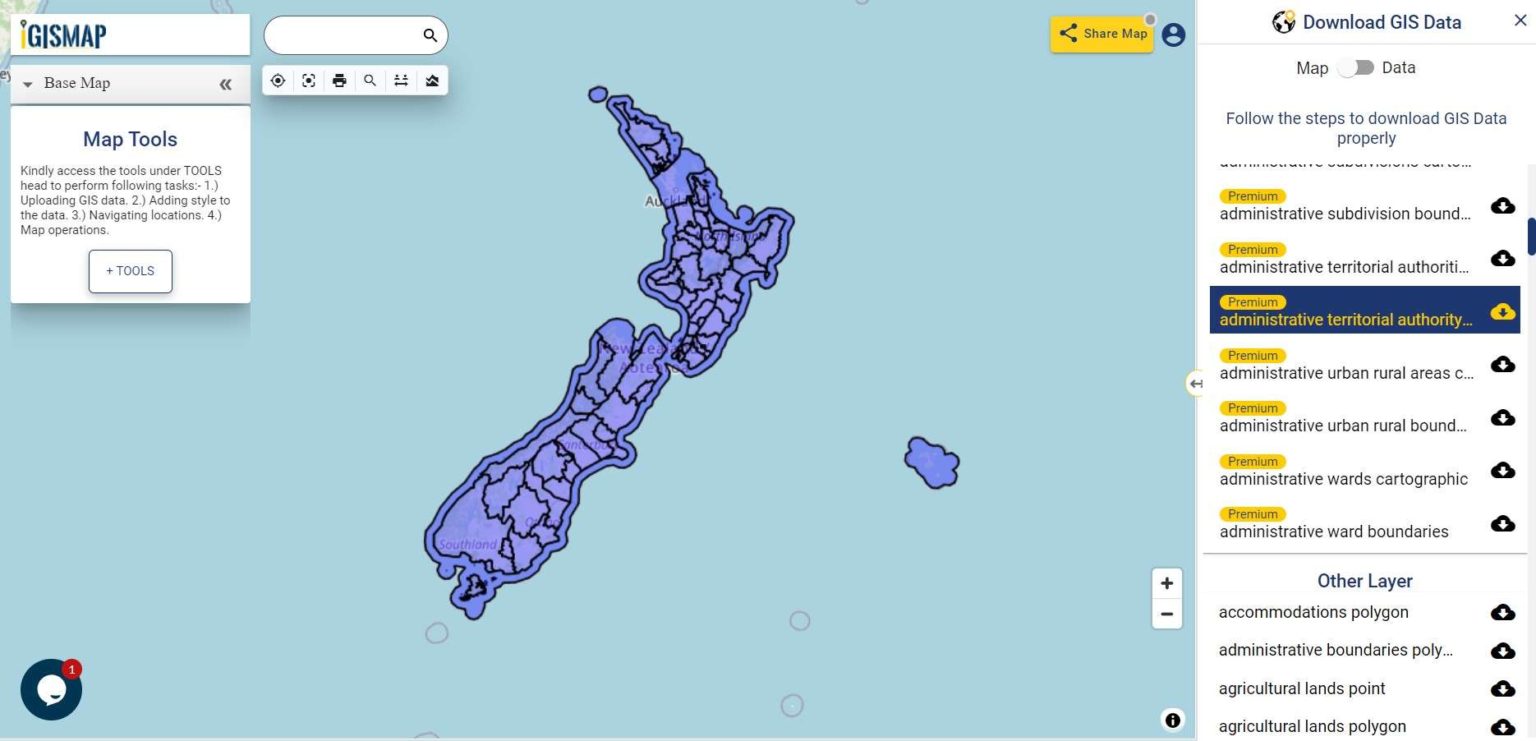This screenshot has width=1536, height=741.
Task: Open the user profile icon
Action: 1172,33
